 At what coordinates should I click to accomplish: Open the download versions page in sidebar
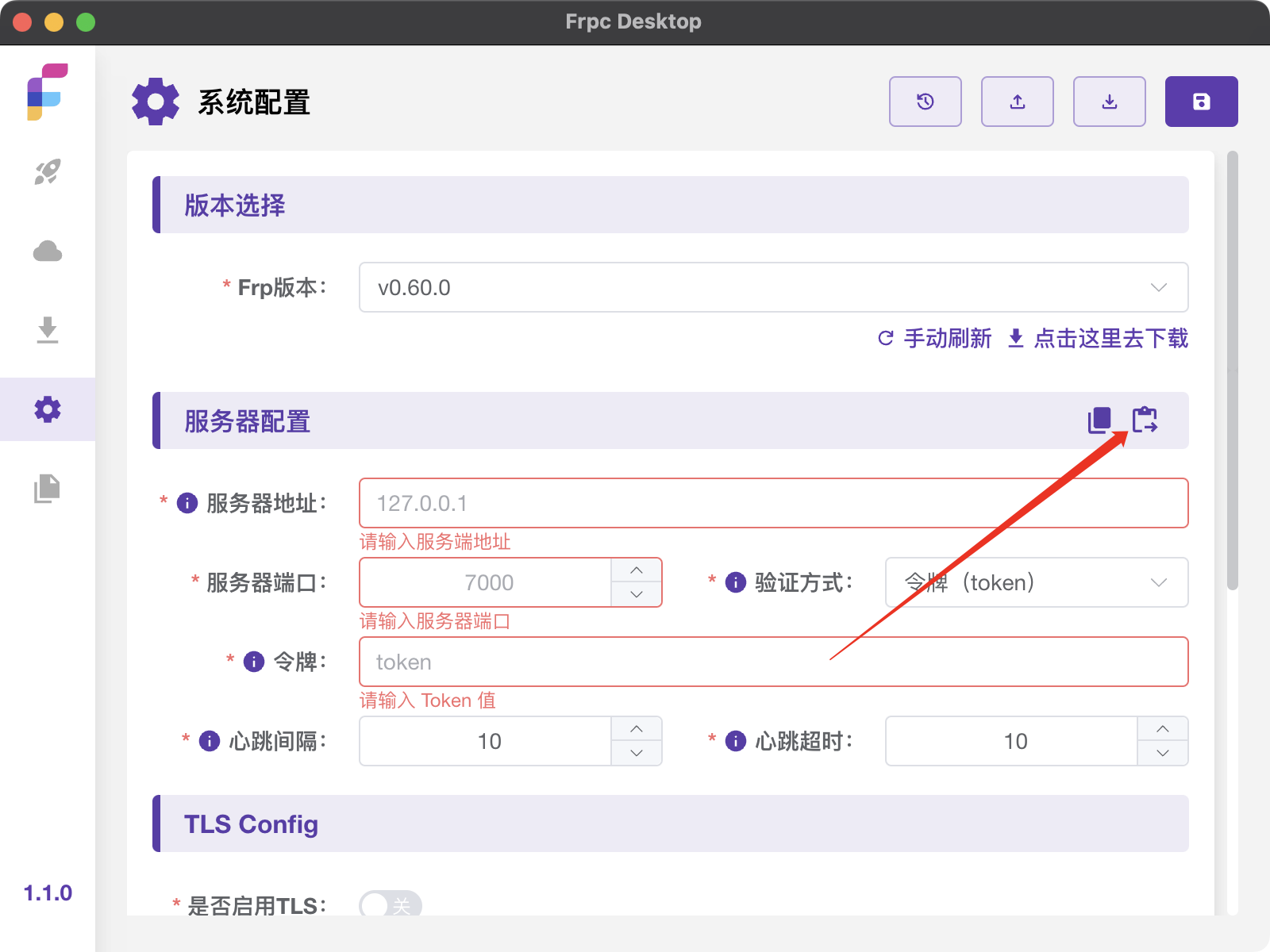tap(48, 330)
